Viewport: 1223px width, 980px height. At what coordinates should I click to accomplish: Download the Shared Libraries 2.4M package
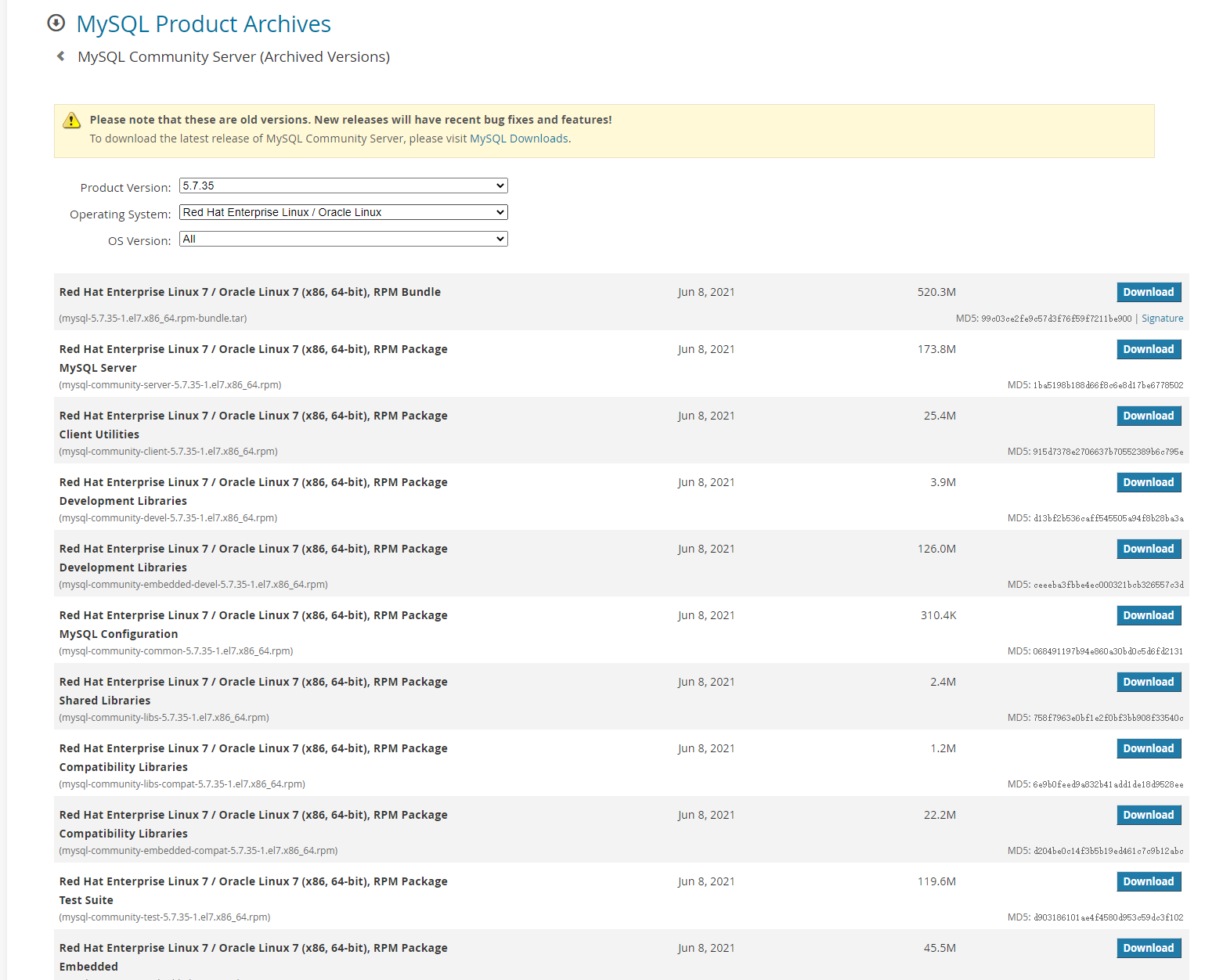tap(1149, 682)
